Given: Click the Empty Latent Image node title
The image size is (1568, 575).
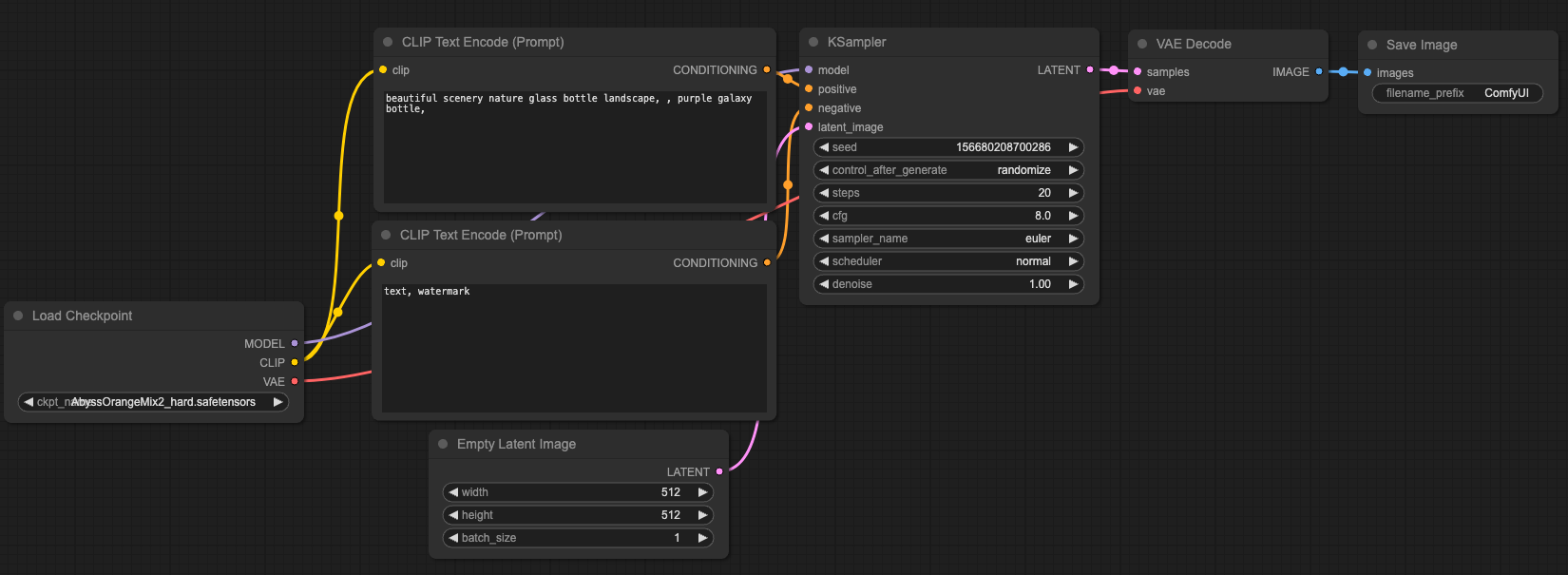Looking at the screenshot, I should point(516,444).
